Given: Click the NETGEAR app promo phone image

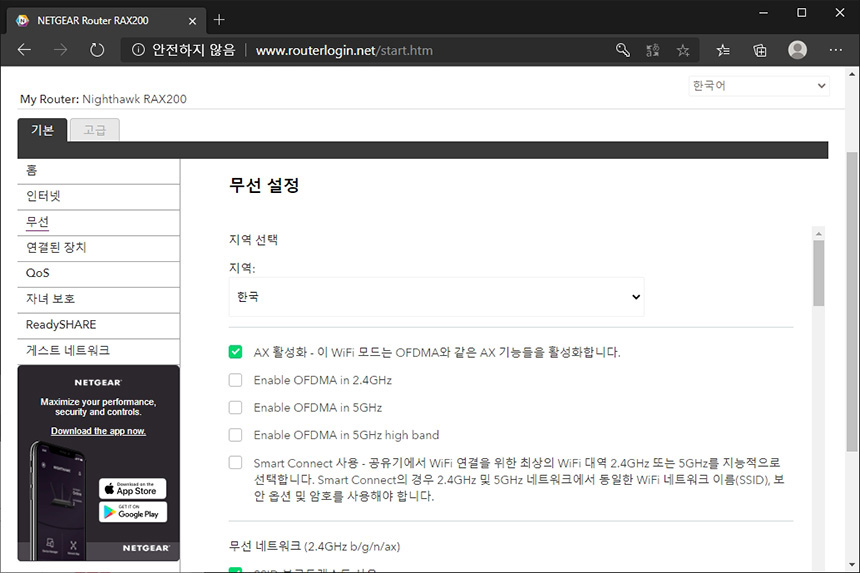Looking at the screenshot, I should tap(58, 501).
